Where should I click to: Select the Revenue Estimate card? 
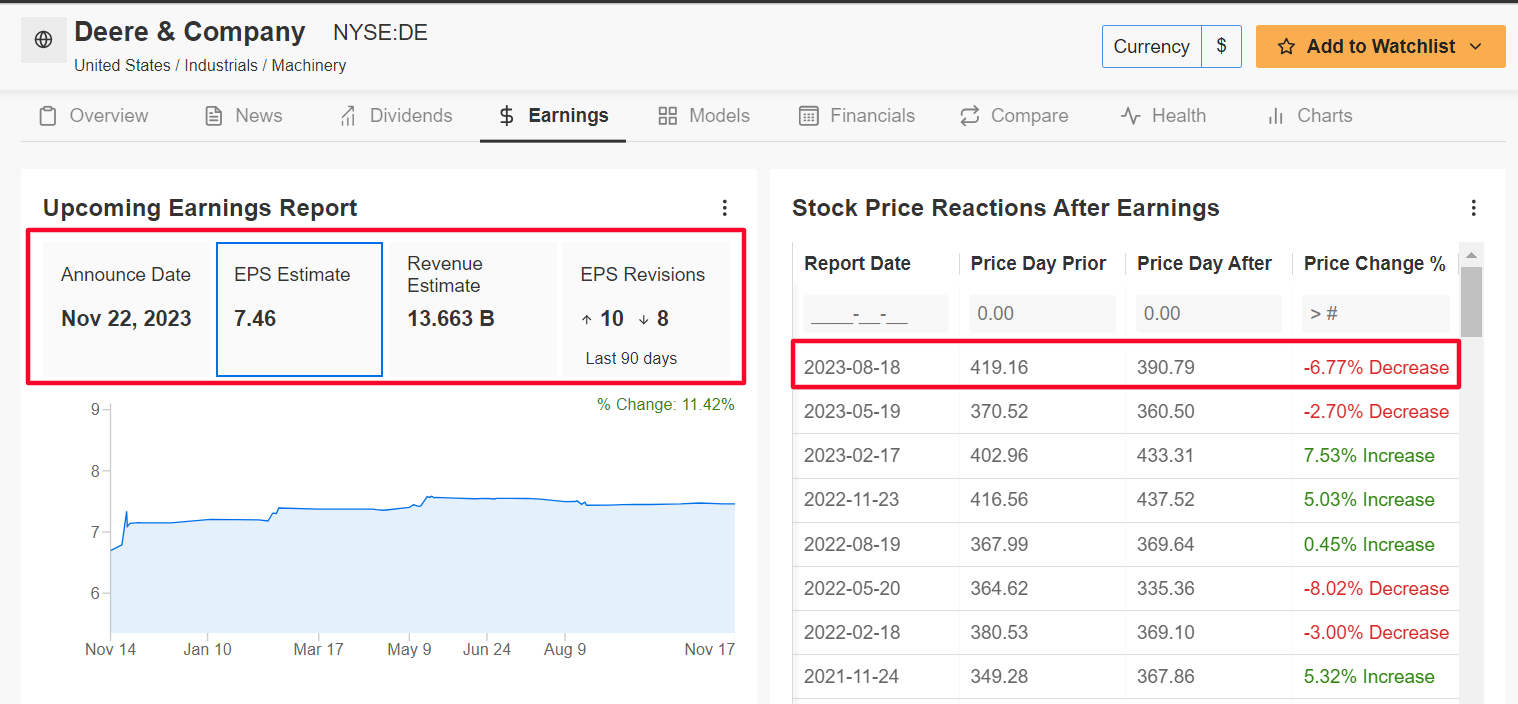point(472,309)
